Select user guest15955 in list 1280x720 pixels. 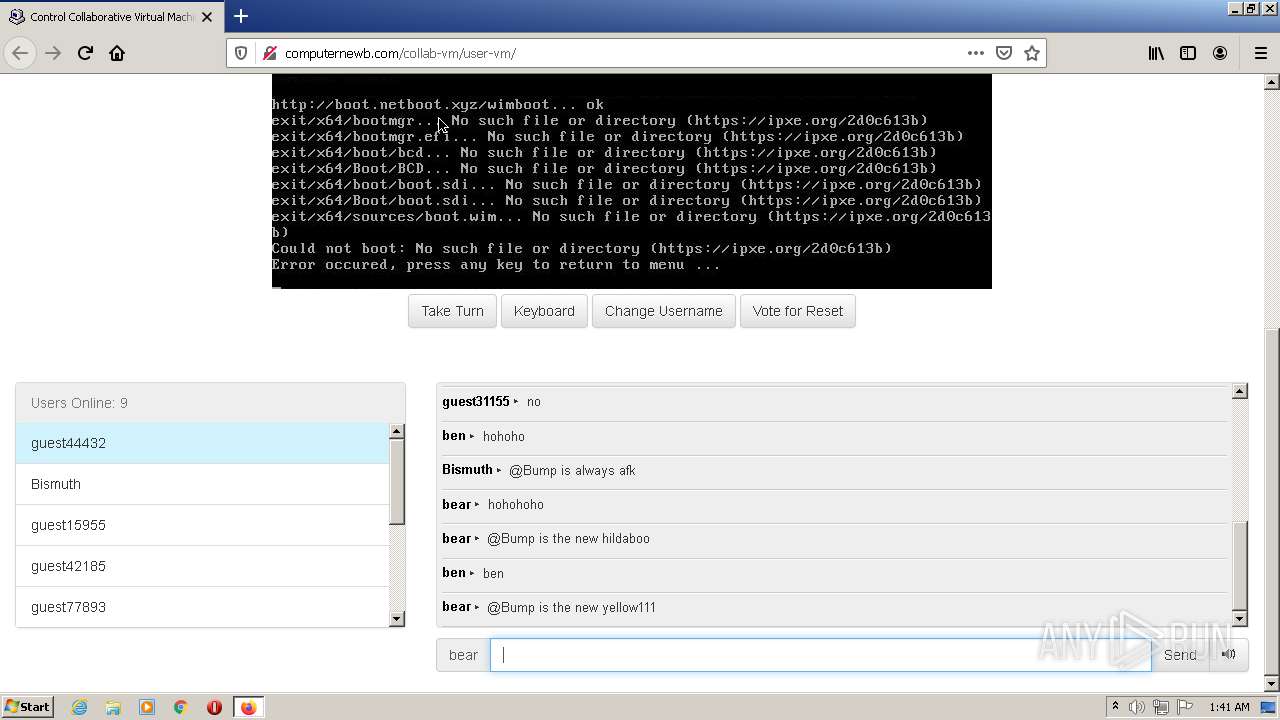[202, 525]
